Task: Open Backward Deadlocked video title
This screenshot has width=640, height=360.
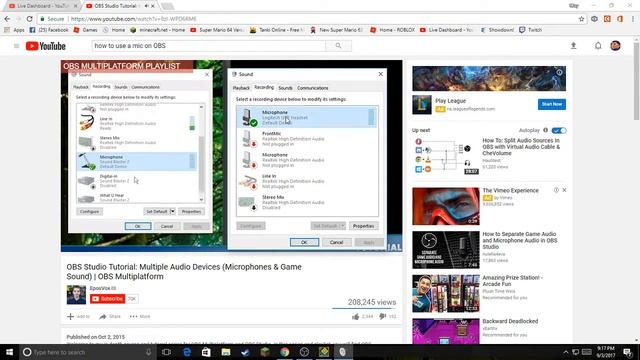Action: tap(510, 321)
